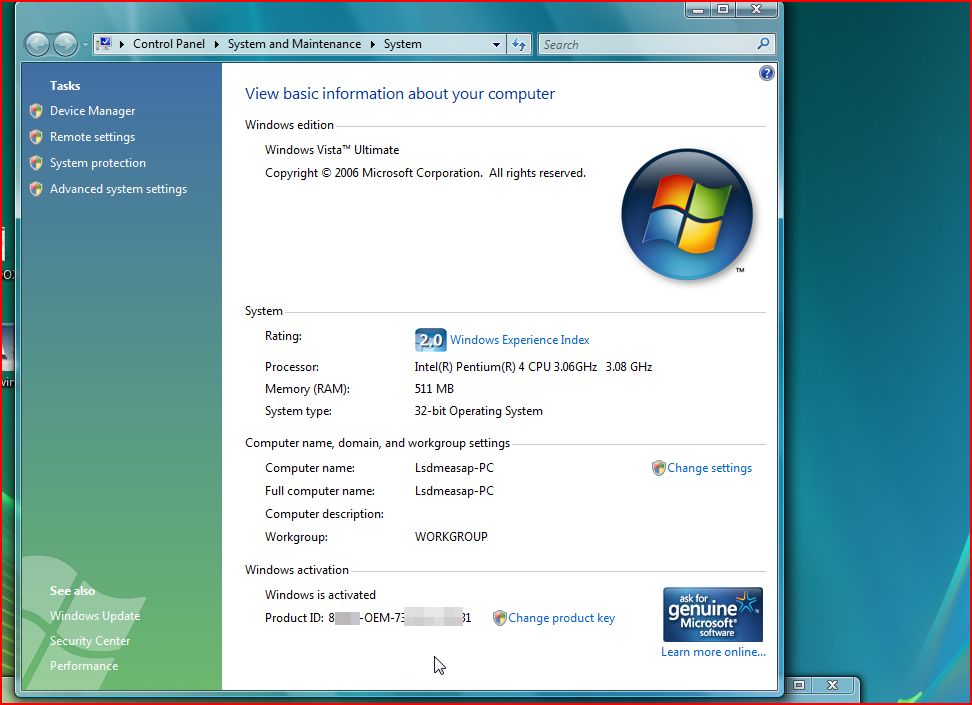Viewport: 972px width, 705px height.
Task: Click Change product key link
Action: tap(562, 618)
